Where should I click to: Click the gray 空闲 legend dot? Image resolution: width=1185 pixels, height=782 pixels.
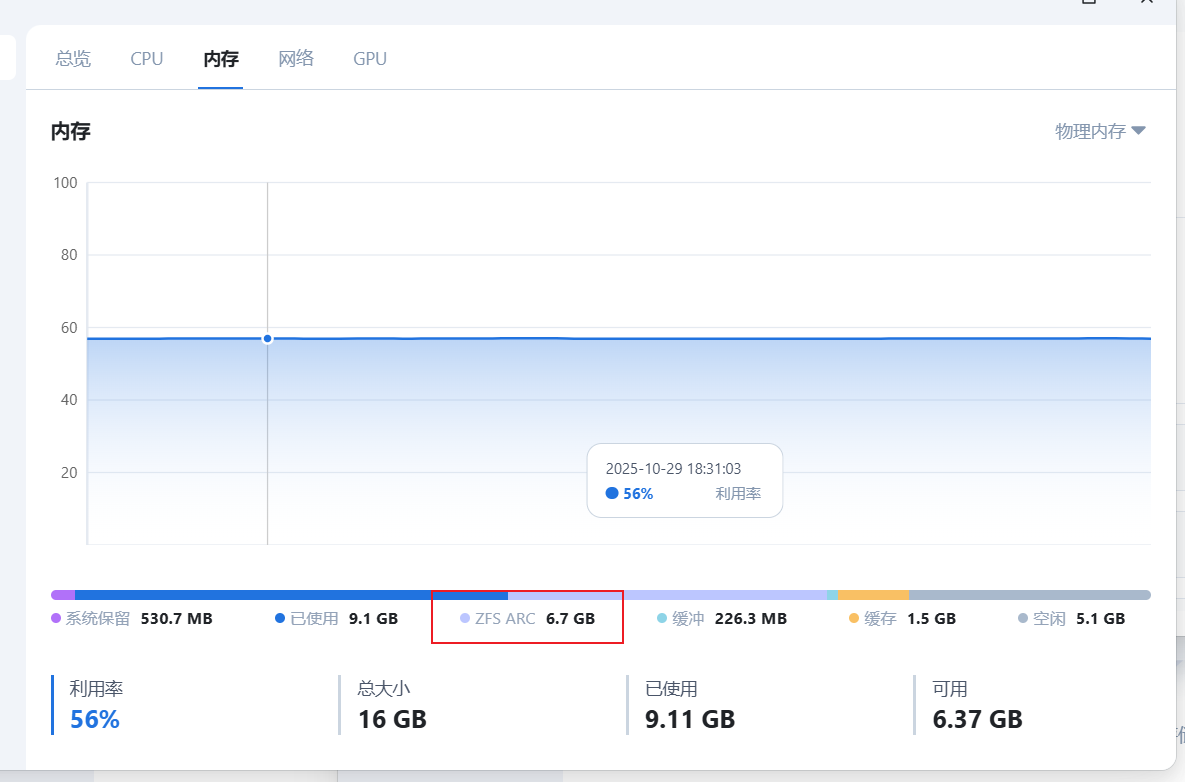tap(1023, 619)
